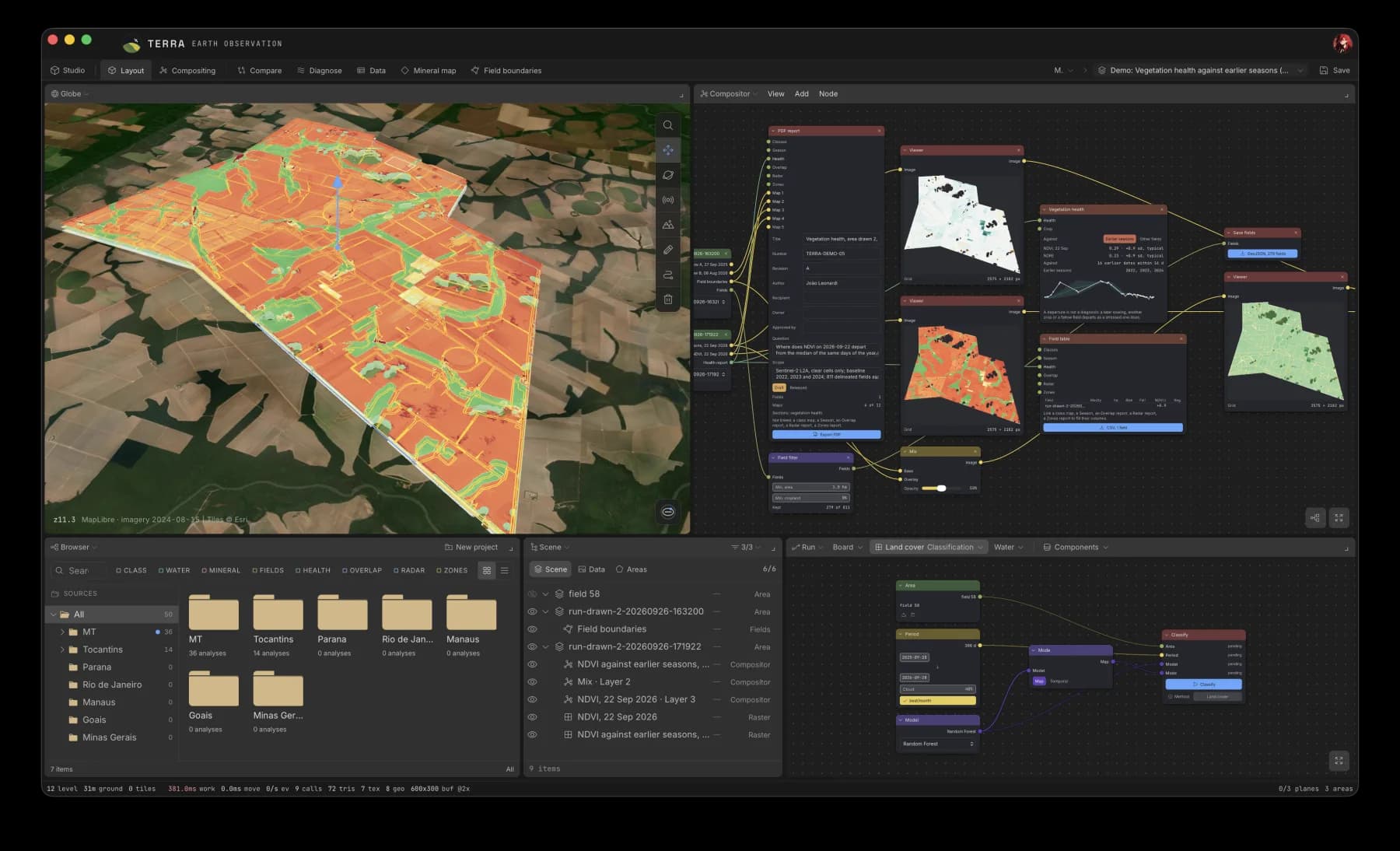
Task: Activate the radar signal icon on the globe toolbar
Action: tap(667, 200)
